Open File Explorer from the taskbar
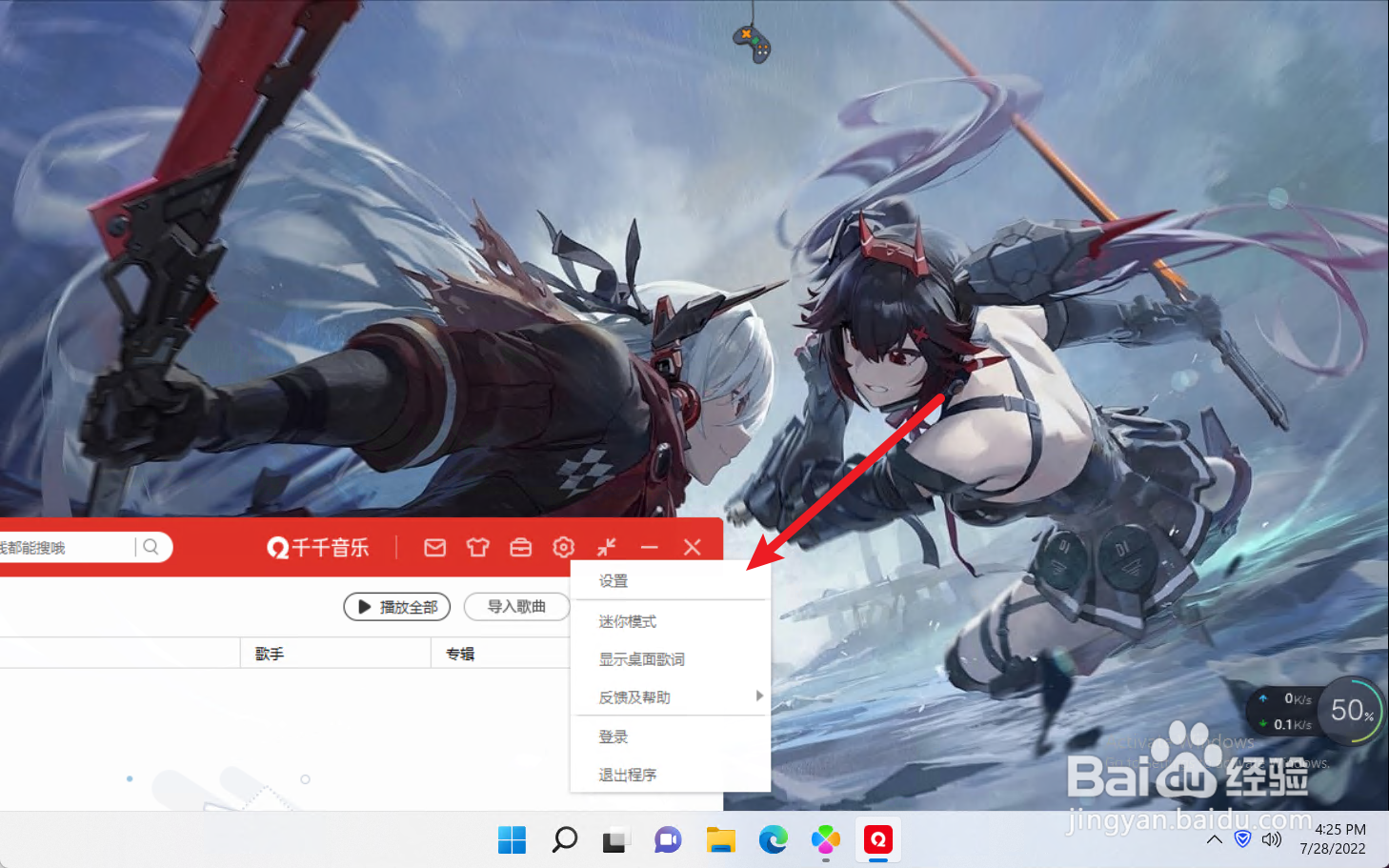Viewport: 1389px width, 868px height. pyautogui.click(x=720, y=839)
